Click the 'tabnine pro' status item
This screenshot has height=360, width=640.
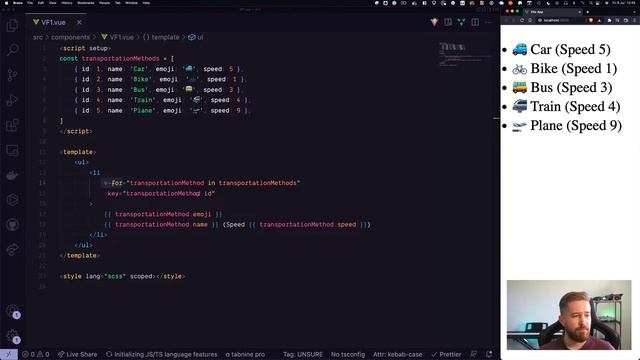click(245, 354)
